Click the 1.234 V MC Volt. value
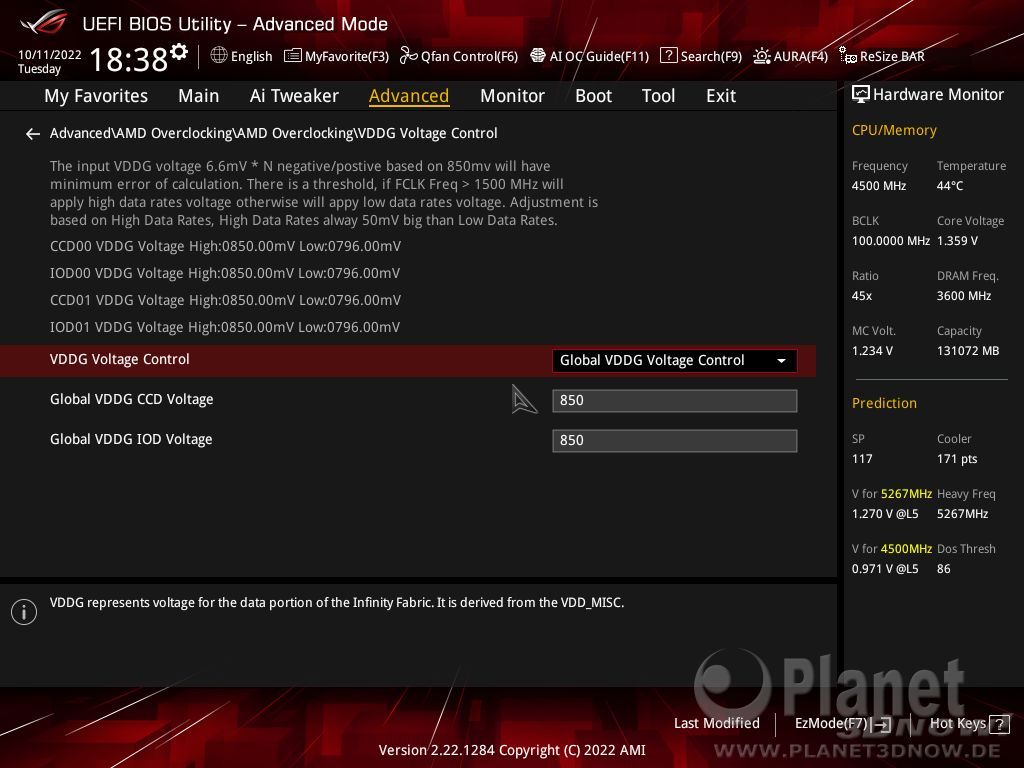The image size is (1024, 768). tap(872, 351)
